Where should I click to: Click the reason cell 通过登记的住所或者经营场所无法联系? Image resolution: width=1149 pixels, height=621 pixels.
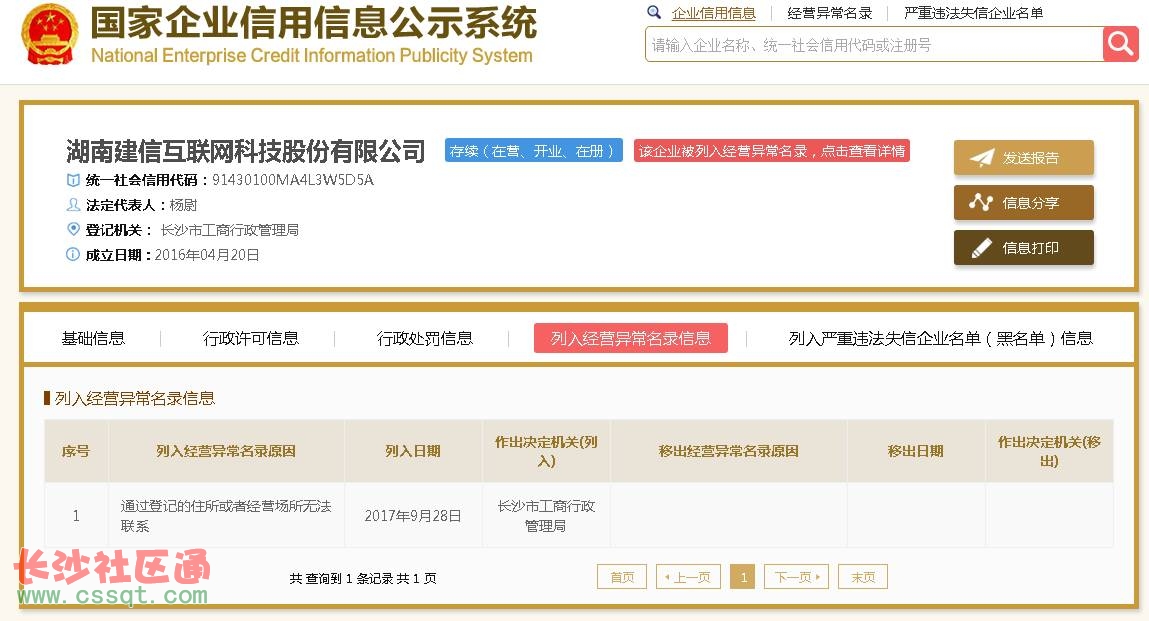226,515
